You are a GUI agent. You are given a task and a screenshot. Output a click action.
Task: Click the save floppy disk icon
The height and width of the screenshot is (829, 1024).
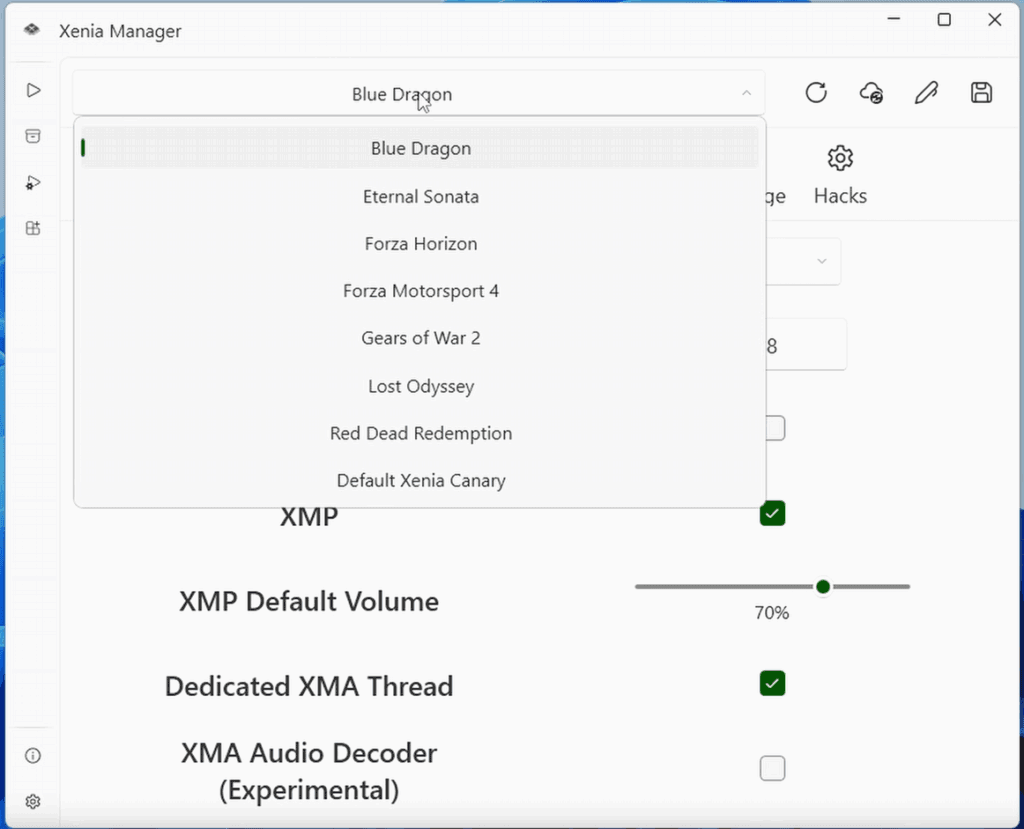pyautogui.click(x=981, y=93)
